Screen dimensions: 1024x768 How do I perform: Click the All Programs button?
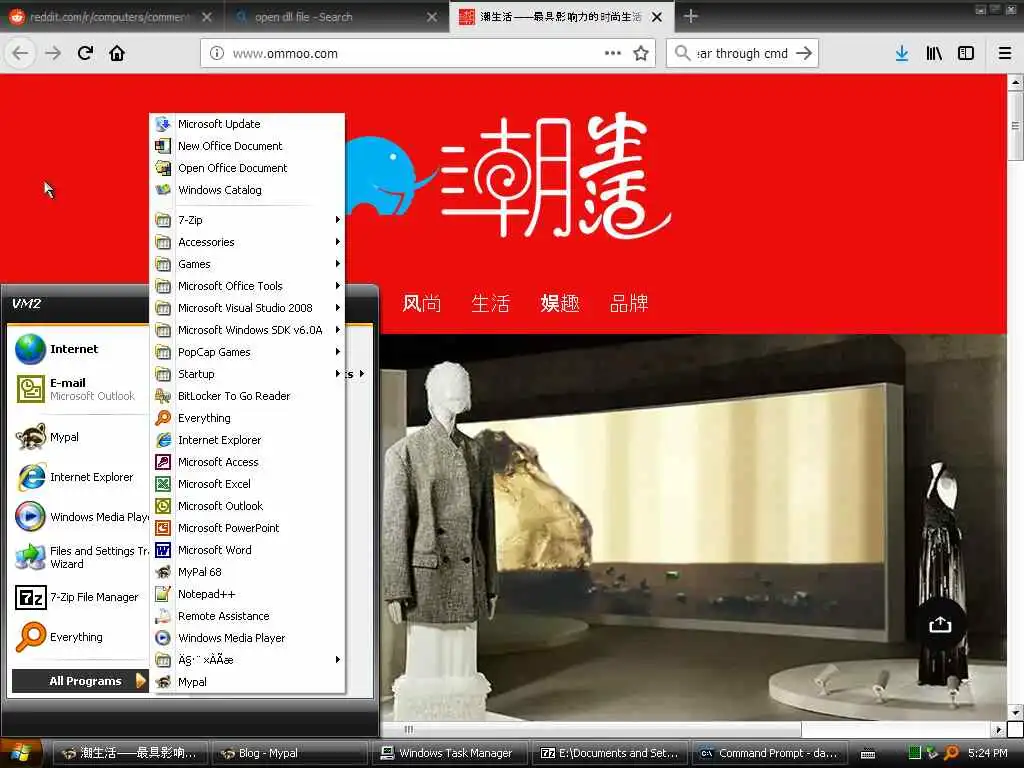80,680
